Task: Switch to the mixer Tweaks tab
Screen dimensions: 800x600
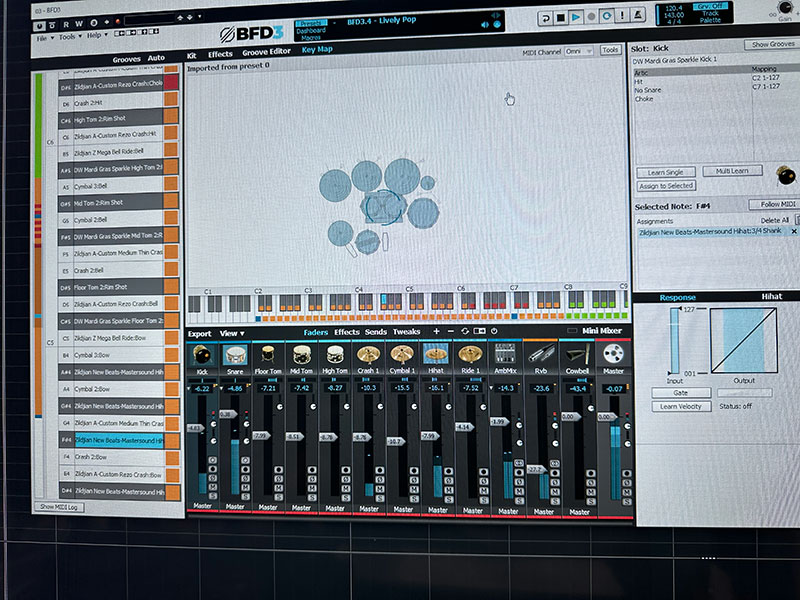Action: coord(406,332)
